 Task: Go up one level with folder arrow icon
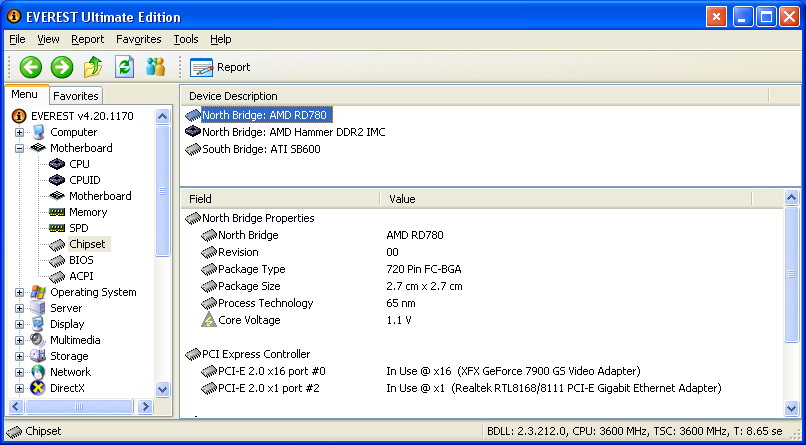(93, 67)
